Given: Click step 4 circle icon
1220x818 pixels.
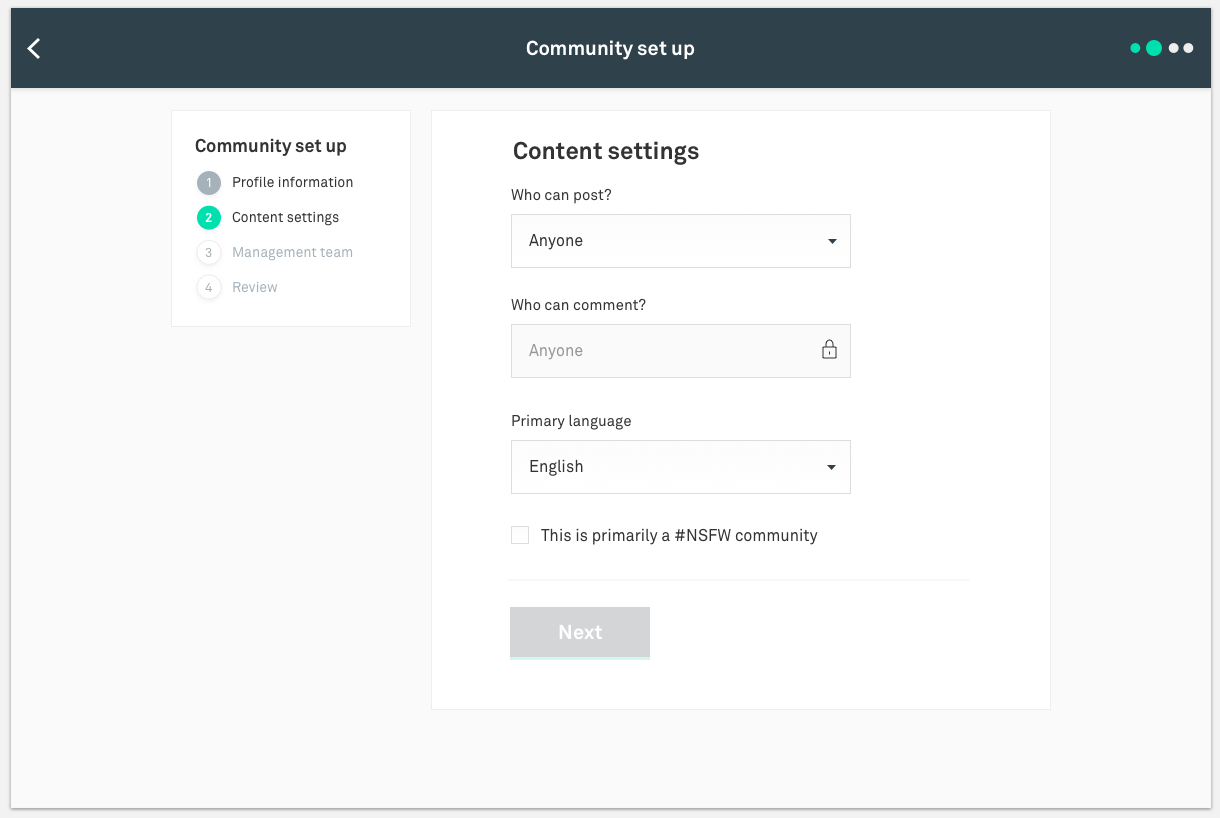Looking at the screenshot, I should [208, 288].
